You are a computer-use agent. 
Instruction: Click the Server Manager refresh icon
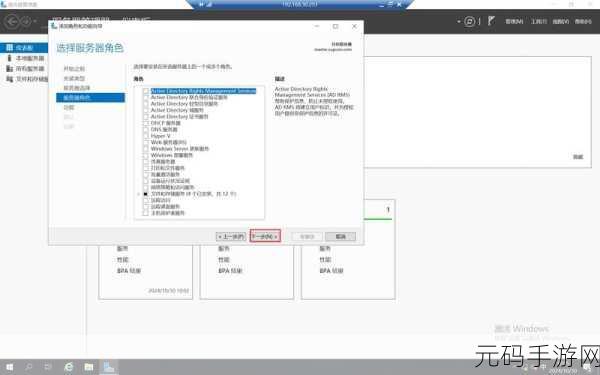click(x=470, y=21)
